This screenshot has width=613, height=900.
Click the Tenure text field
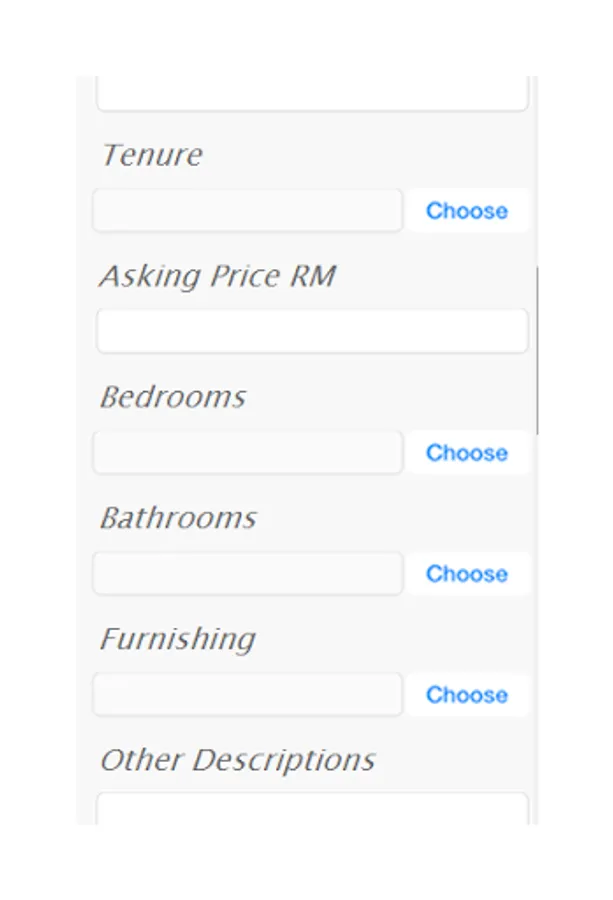(x=248, y=211)
